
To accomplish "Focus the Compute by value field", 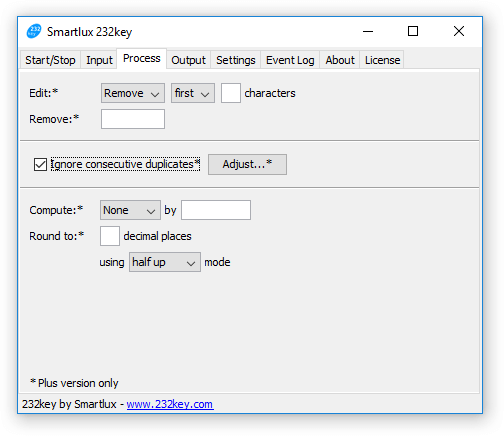I will (216, 210).
